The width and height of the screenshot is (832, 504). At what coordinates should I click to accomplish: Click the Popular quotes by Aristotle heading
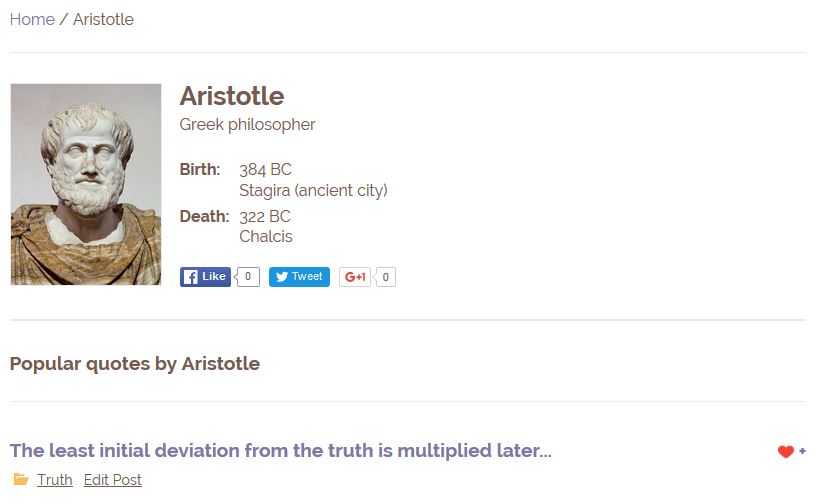point(135,364)
